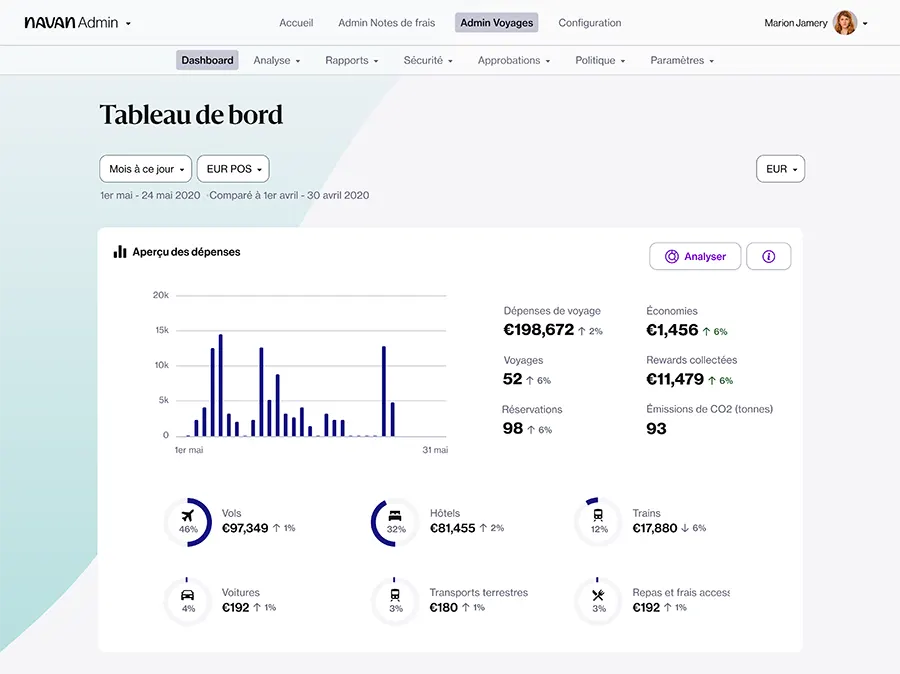Open Configuration from the top navigation
This screenshot has width=900, height=674.
point(589,21)
